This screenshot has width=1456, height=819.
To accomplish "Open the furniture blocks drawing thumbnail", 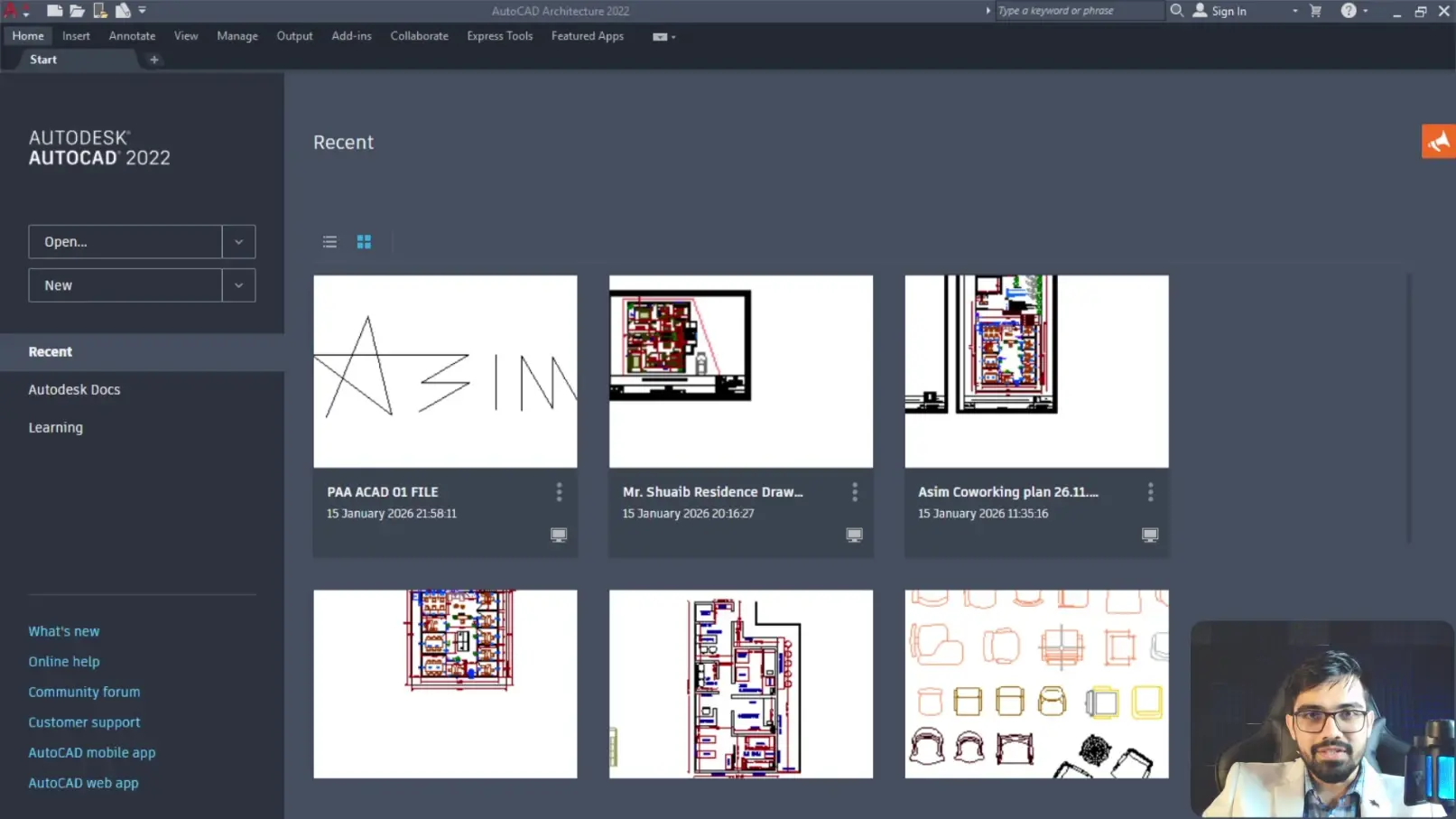I will [1036, 684].
